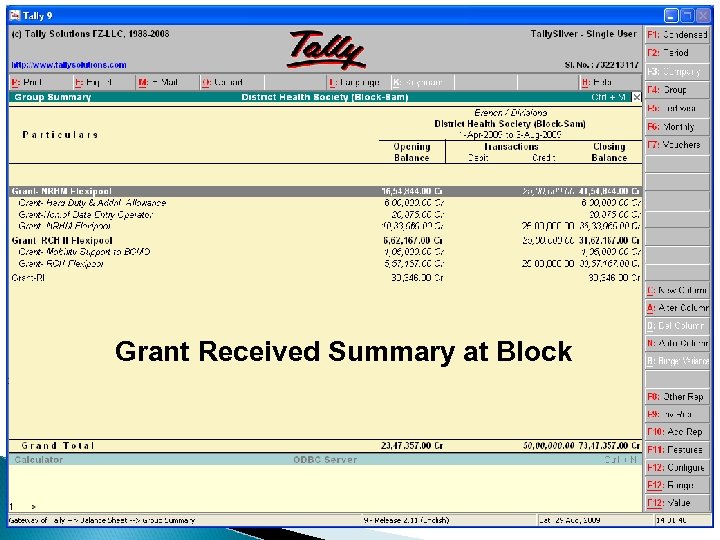The image size is (720, 540).
Task: Click the closing balance 41,54,844.00 Cr
Action: (x=609, y=191)
